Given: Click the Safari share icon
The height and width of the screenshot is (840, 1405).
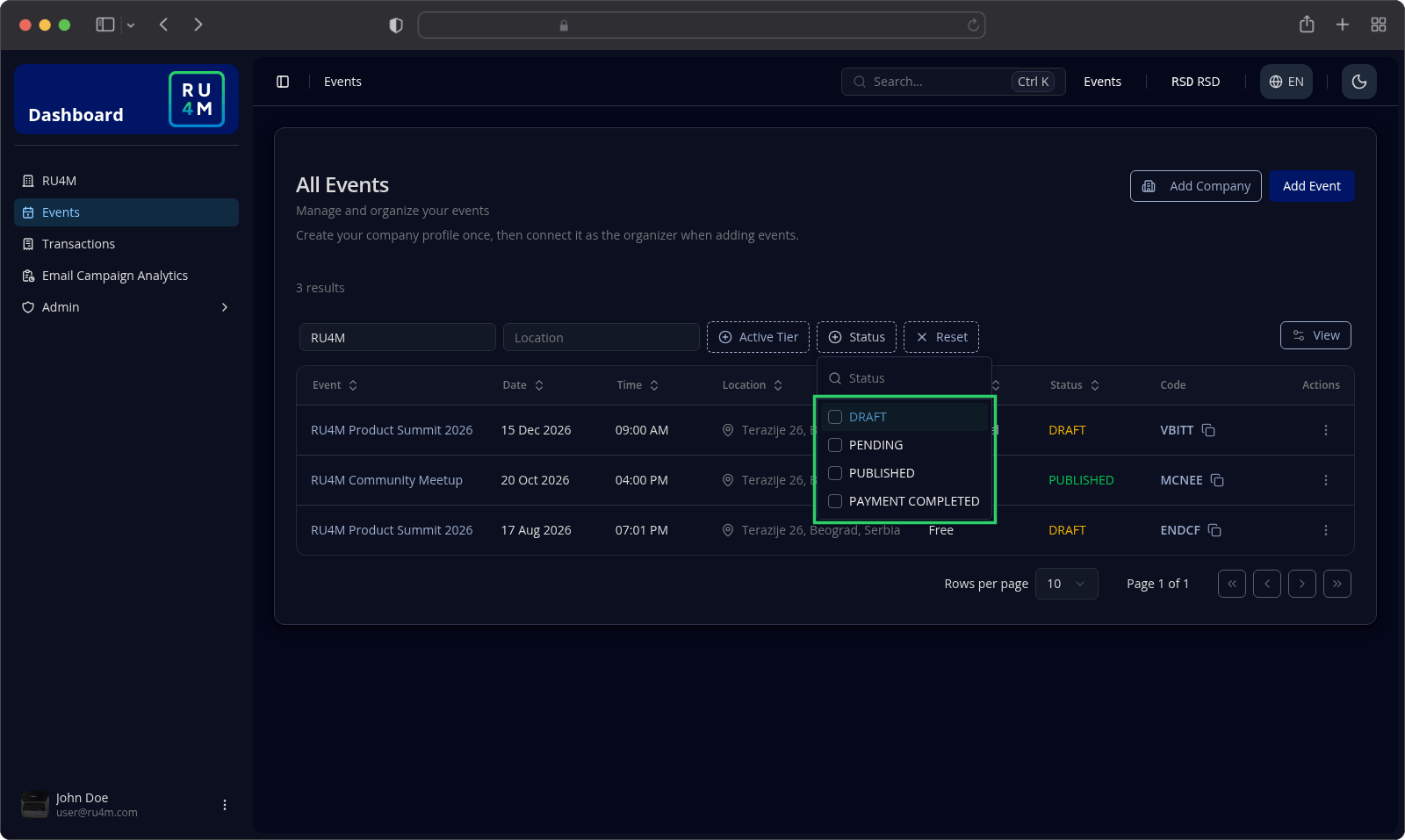Looking at the screenshot, I should (1307, 25).
